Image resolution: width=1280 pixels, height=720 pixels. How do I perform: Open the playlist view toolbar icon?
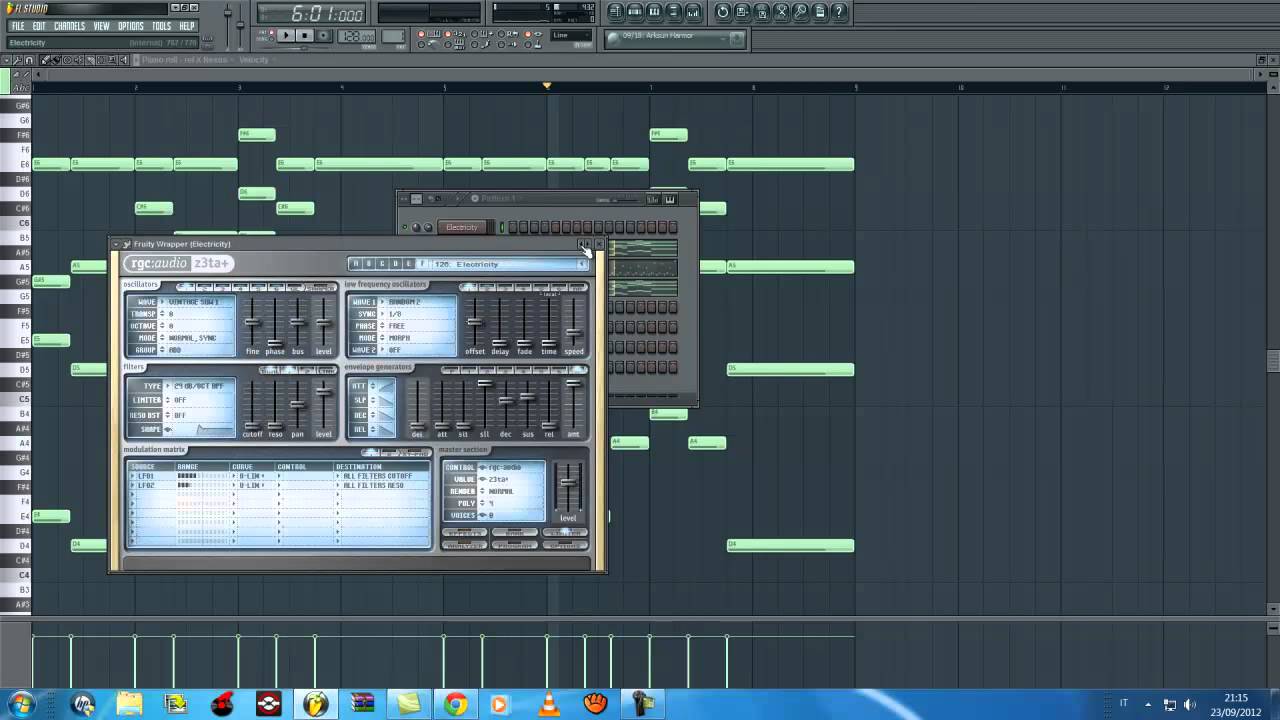[615, 12]
